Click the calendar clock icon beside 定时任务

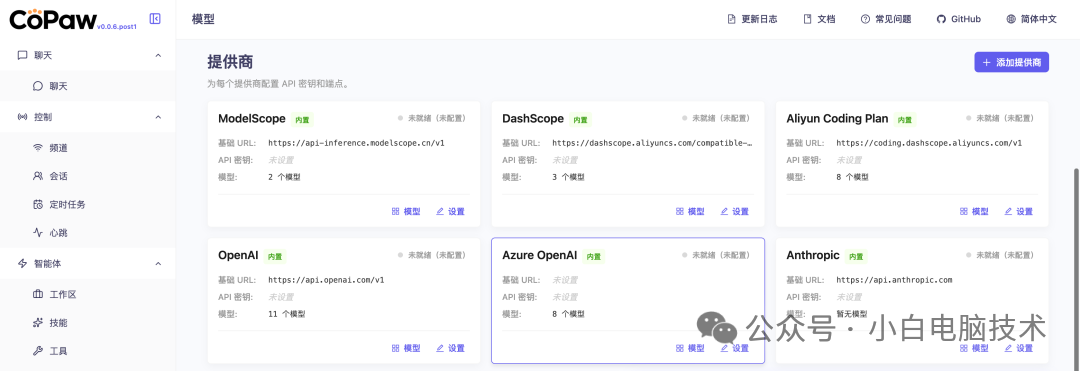(x=38, y=204)
